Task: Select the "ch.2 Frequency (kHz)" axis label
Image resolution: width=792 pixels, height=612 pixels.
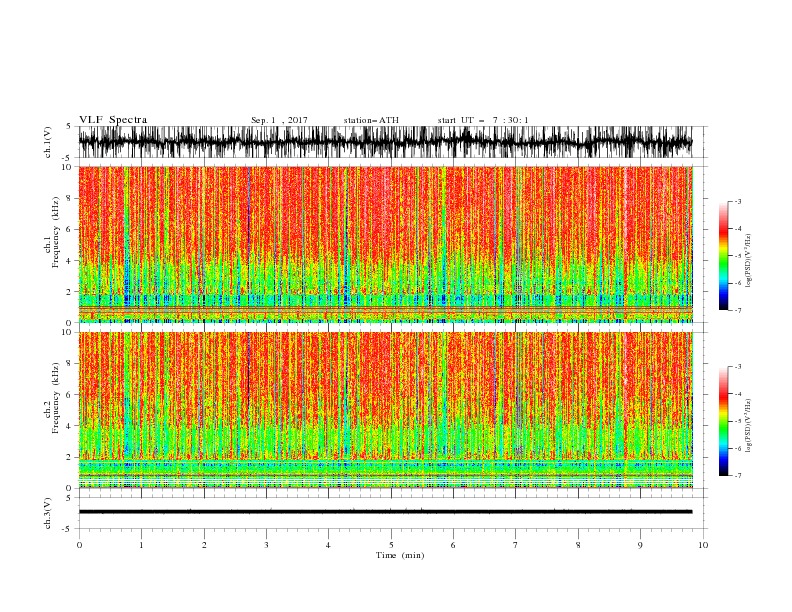Action: pyautogui.click(x=52, y=398)
